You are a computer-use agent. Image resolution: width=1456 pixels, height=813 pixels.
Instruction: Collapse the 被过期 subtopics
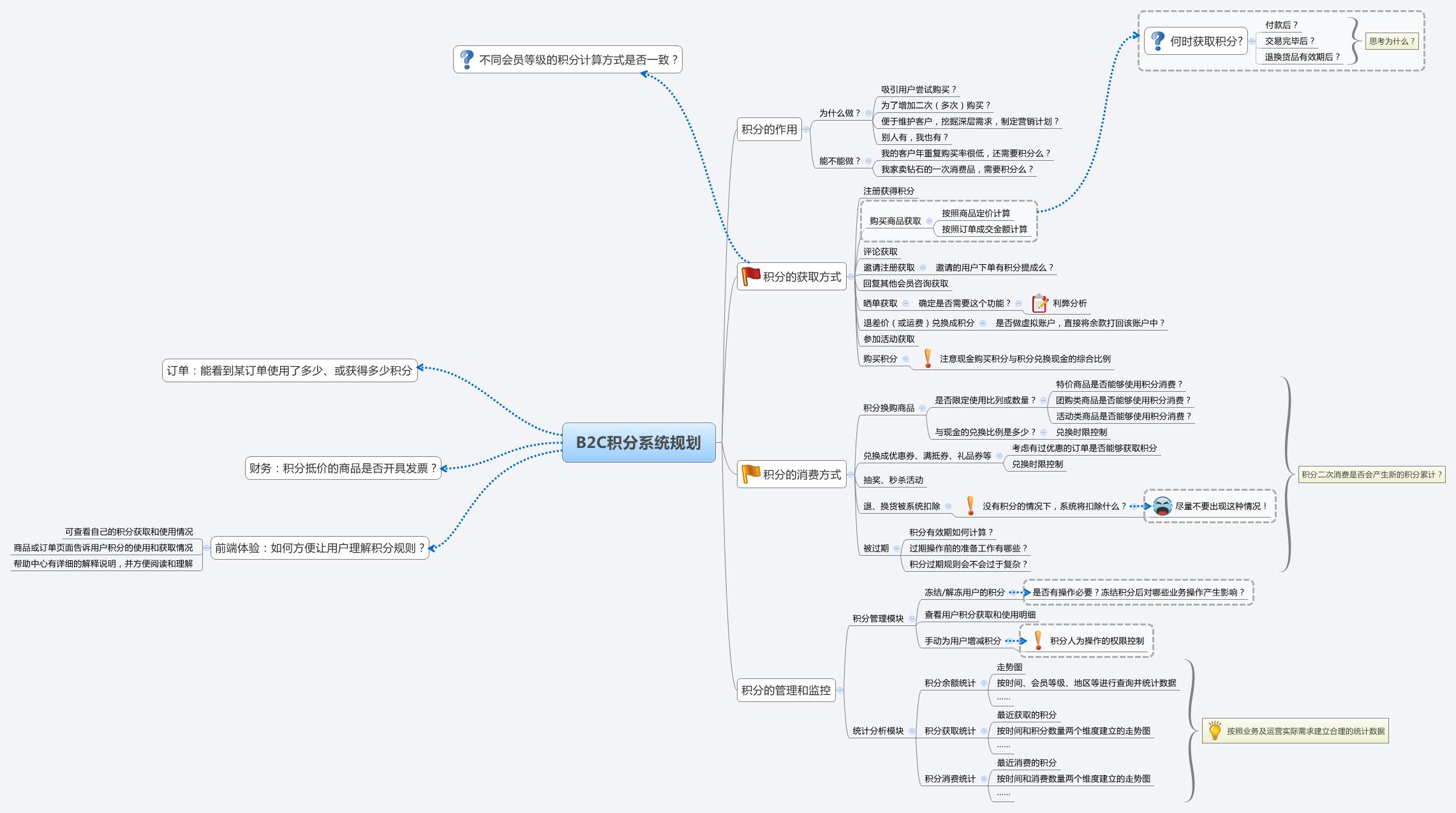click(896, 548)
